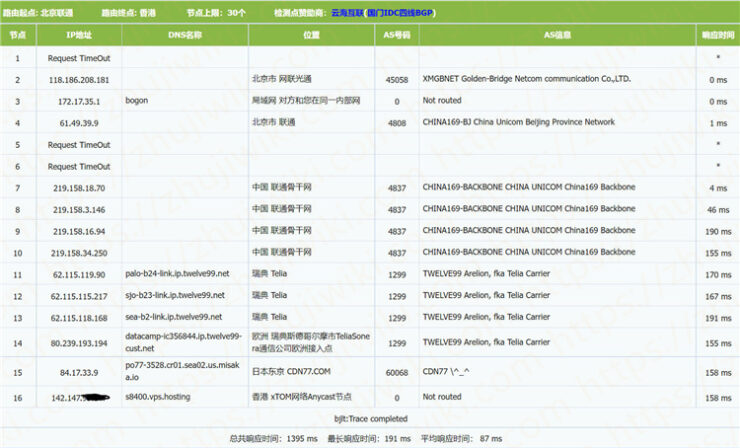
Task: Select IP address 61.49.39.9
Action: (x=79, y=123)
